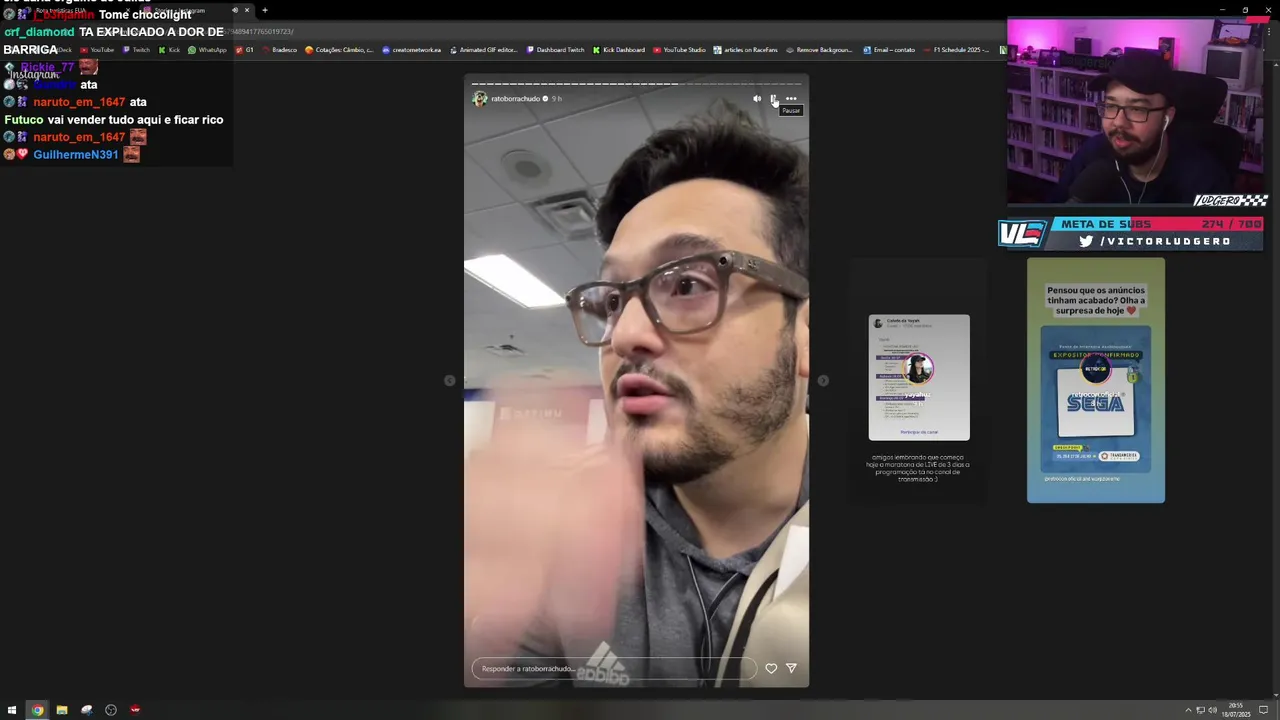Open the OBS Studio taskbar icon
Screen dimensions: 1280x720
111,710
